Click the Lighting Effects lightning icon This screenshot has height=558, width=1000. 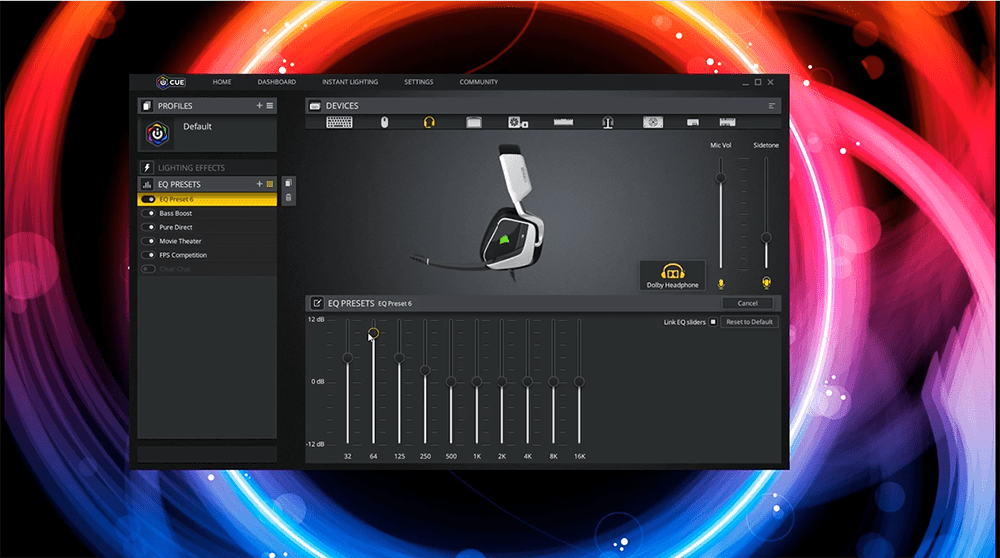tap(147, 168)
